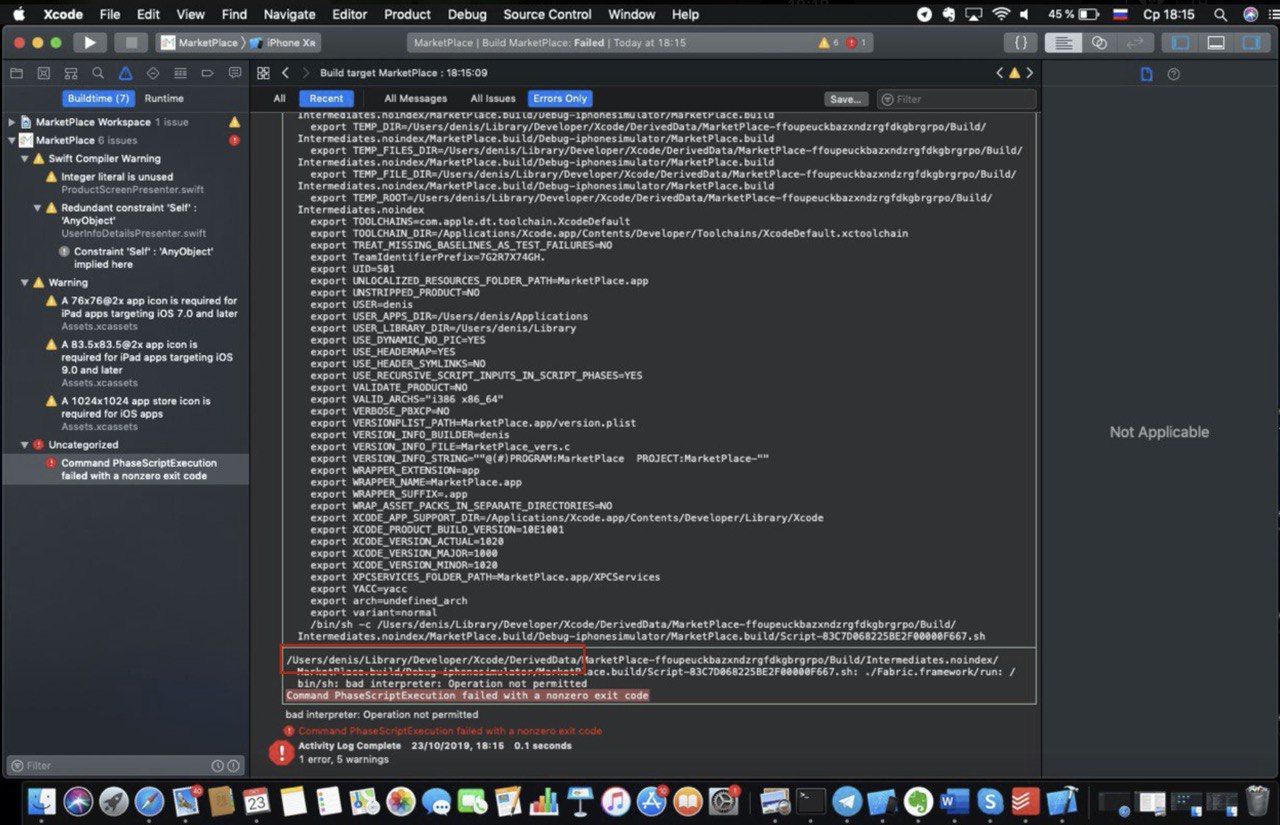
Task: Open the Report navigator speech bubble icon
Action: click(235, 73)
